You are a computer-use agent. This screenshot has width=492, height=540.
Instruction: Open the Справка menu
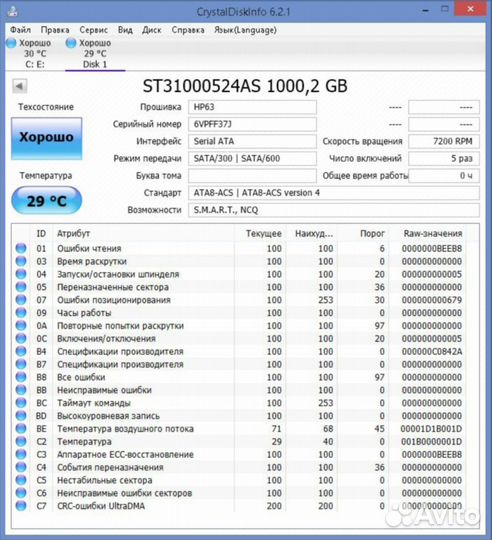click(188, 30)
